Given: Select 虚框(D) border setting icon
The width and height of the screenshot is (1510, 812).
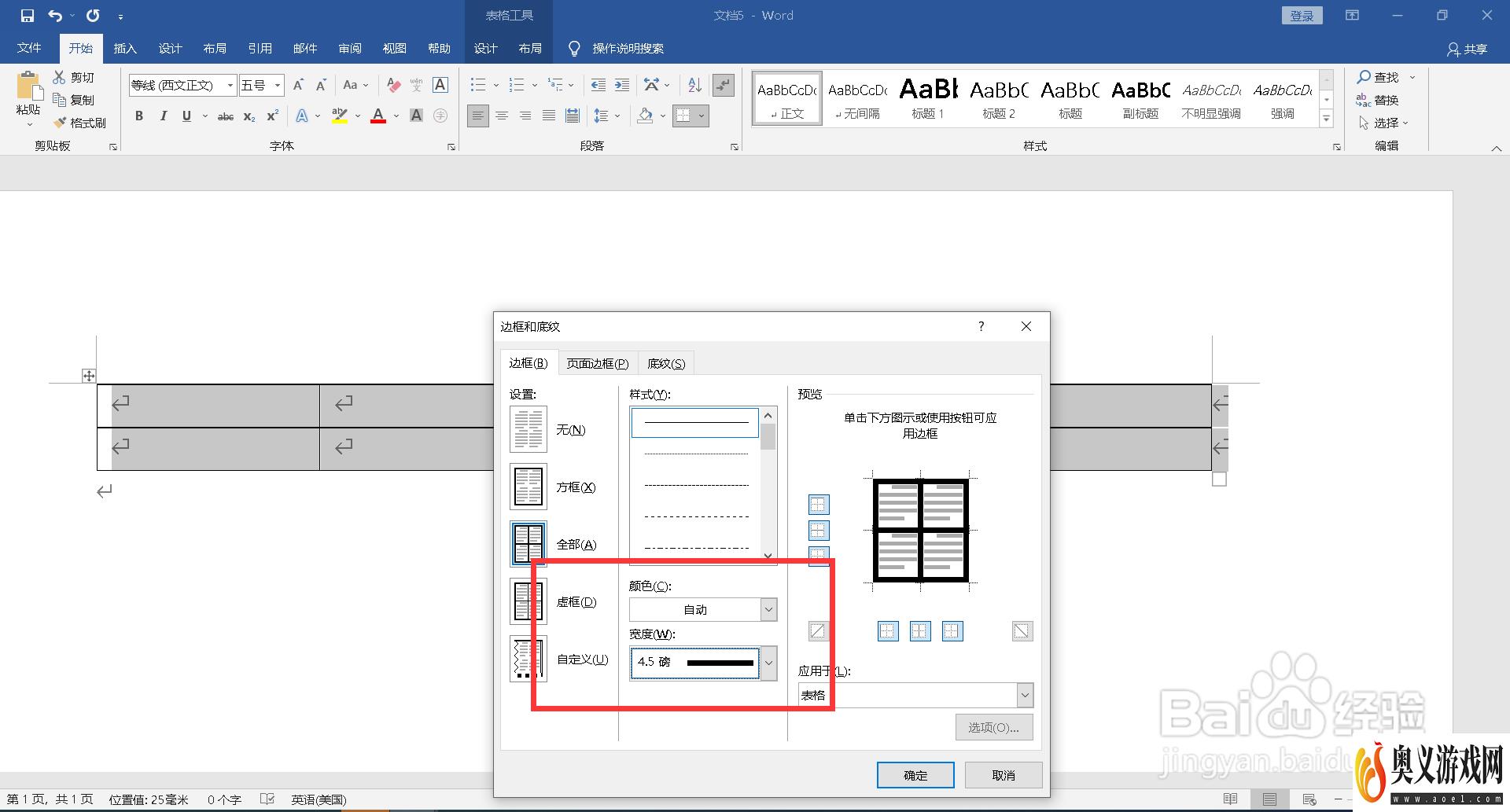Looking at the screenshot, I should pos(528,601).
